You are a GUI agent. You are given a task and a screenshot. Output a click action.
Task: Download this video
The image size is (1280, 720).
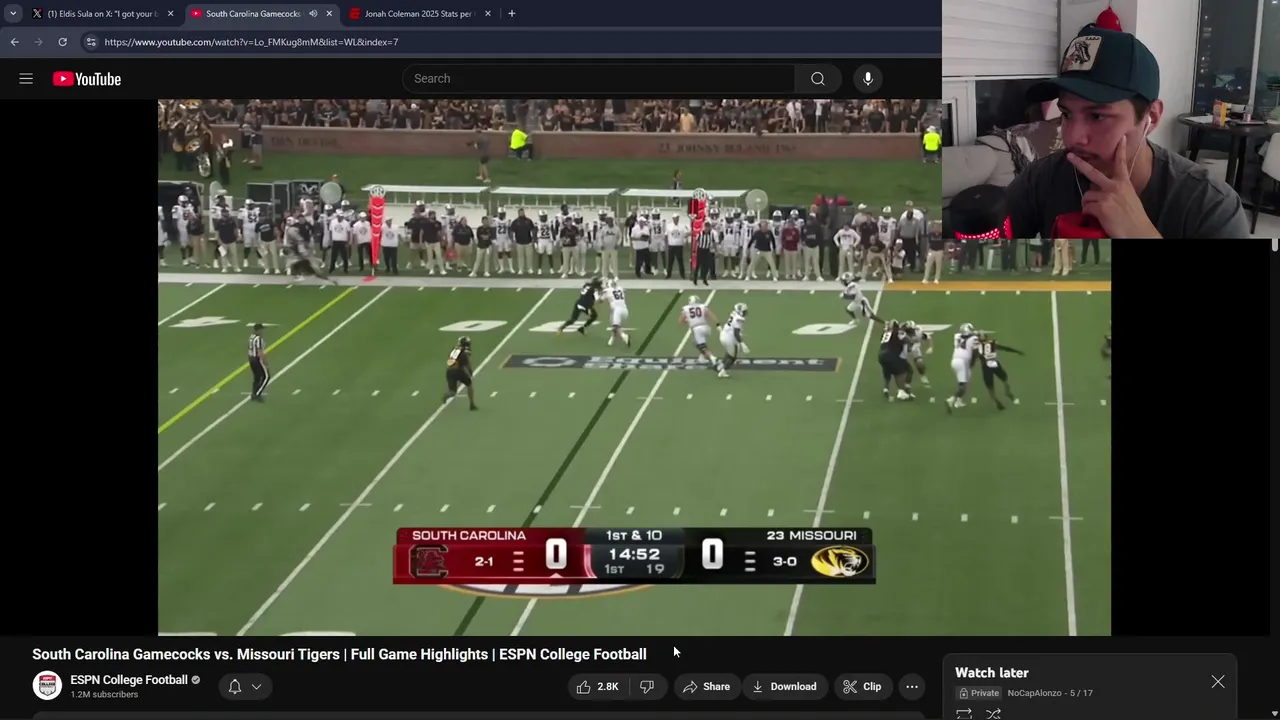coord(784,687)
